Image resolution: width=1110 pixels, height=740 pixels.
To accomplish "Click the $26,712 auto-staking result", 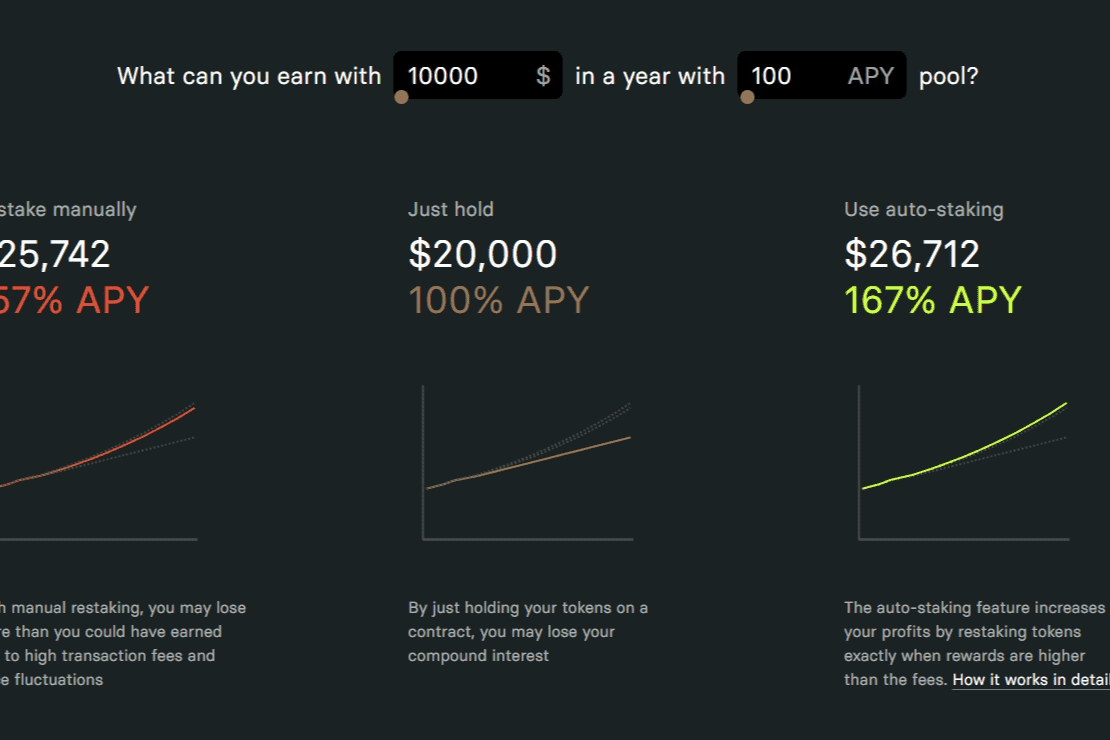I will pyautogui.click(x=912, y=254).
